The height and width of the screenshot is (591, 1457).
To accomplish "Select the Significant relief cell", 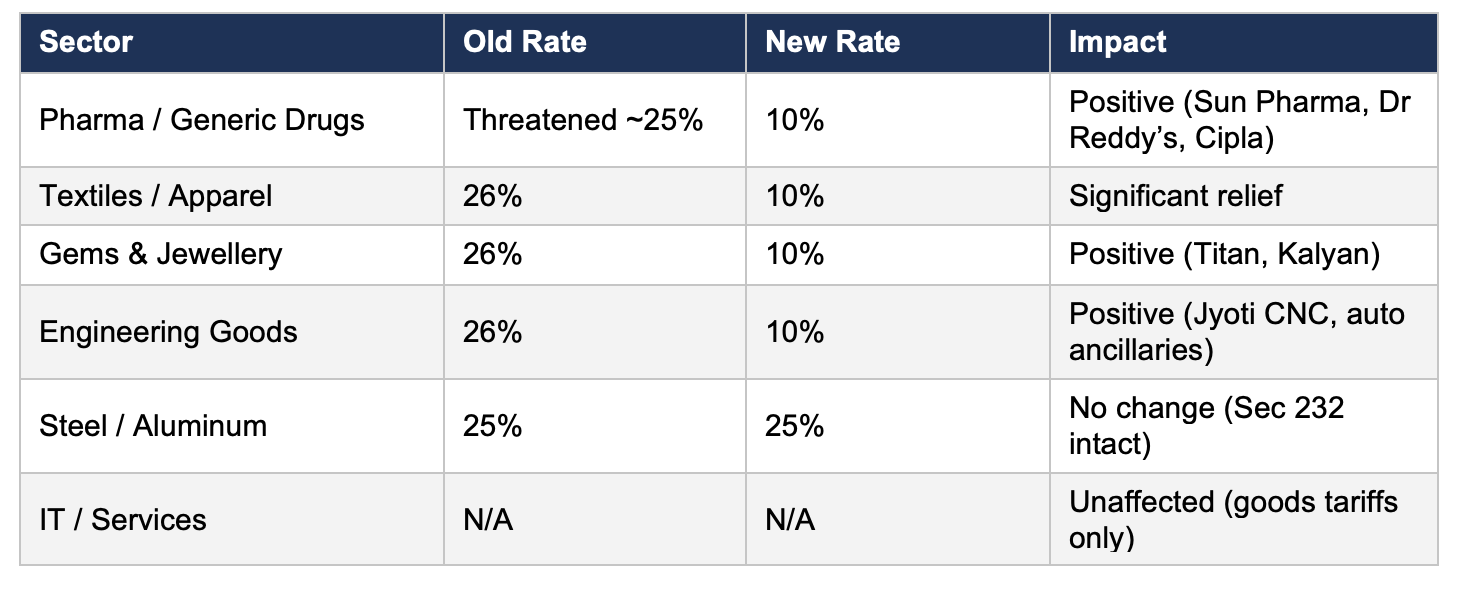I will pos(1175,195).
